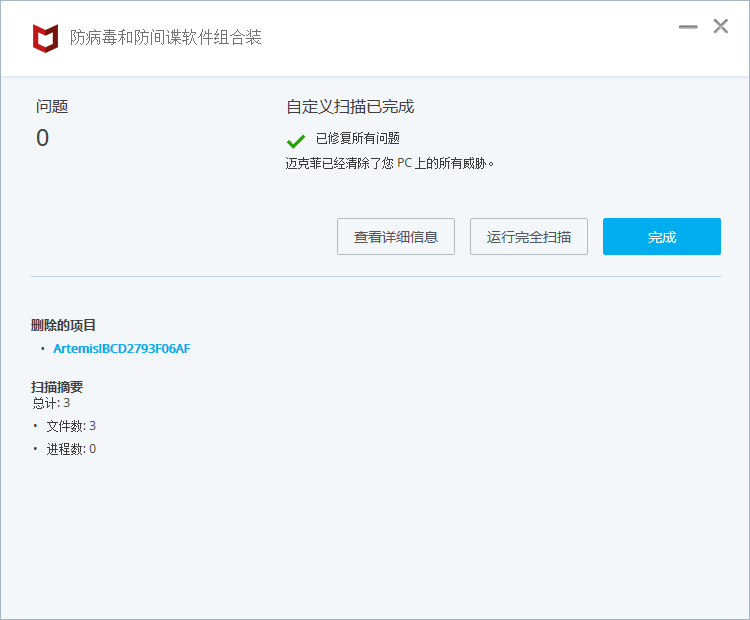Click the 问题 label

click(52, 106)
